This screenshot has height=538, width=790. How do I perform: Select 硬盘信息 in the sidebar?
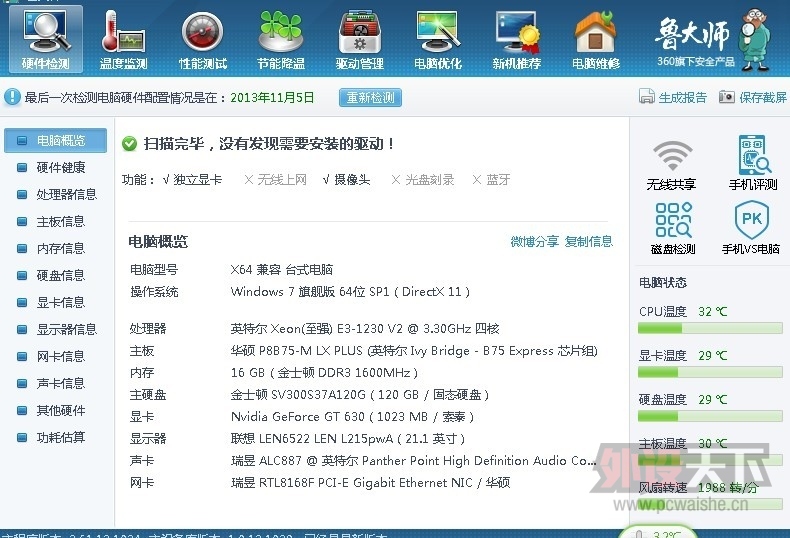coord(55,276)
